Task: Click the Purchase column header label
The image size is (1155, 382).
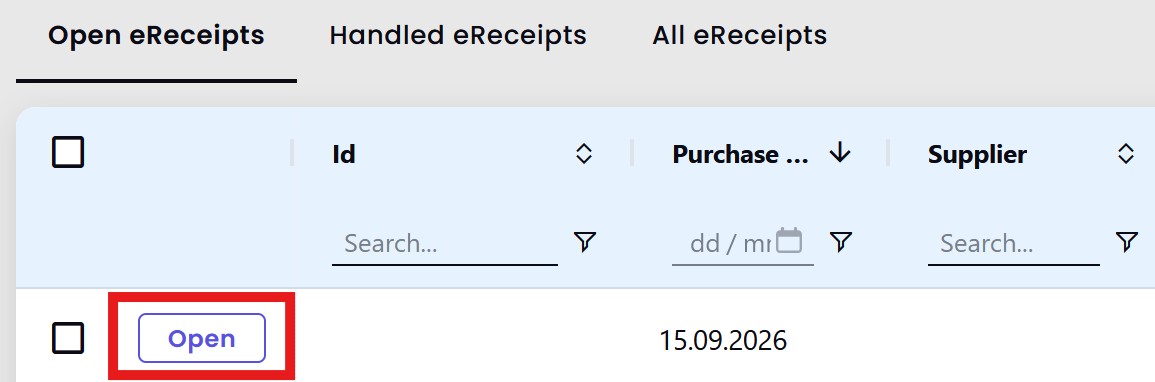Action: (741, 155)
